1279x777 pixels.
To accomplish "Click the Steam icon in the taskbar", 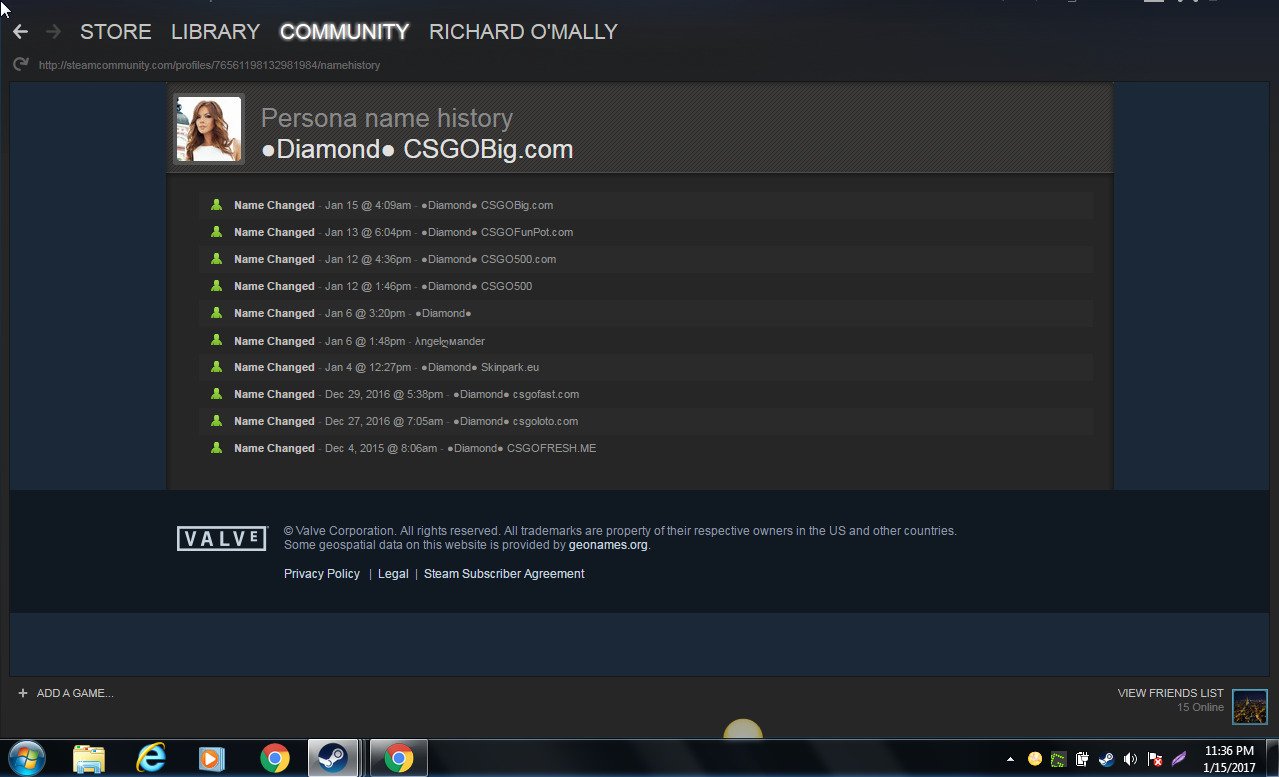I will click(333, 759).
